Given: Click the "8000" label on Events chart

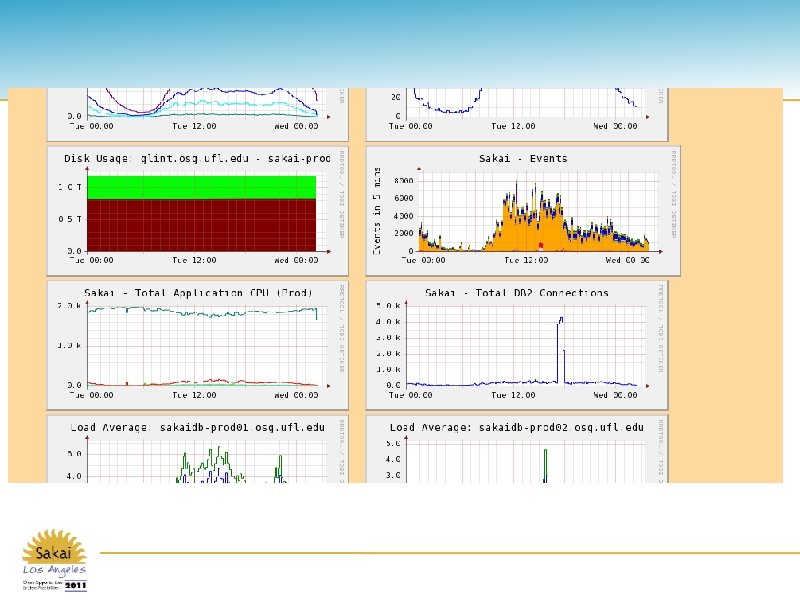Looking at the screenshot, I should tap(404, 181).
